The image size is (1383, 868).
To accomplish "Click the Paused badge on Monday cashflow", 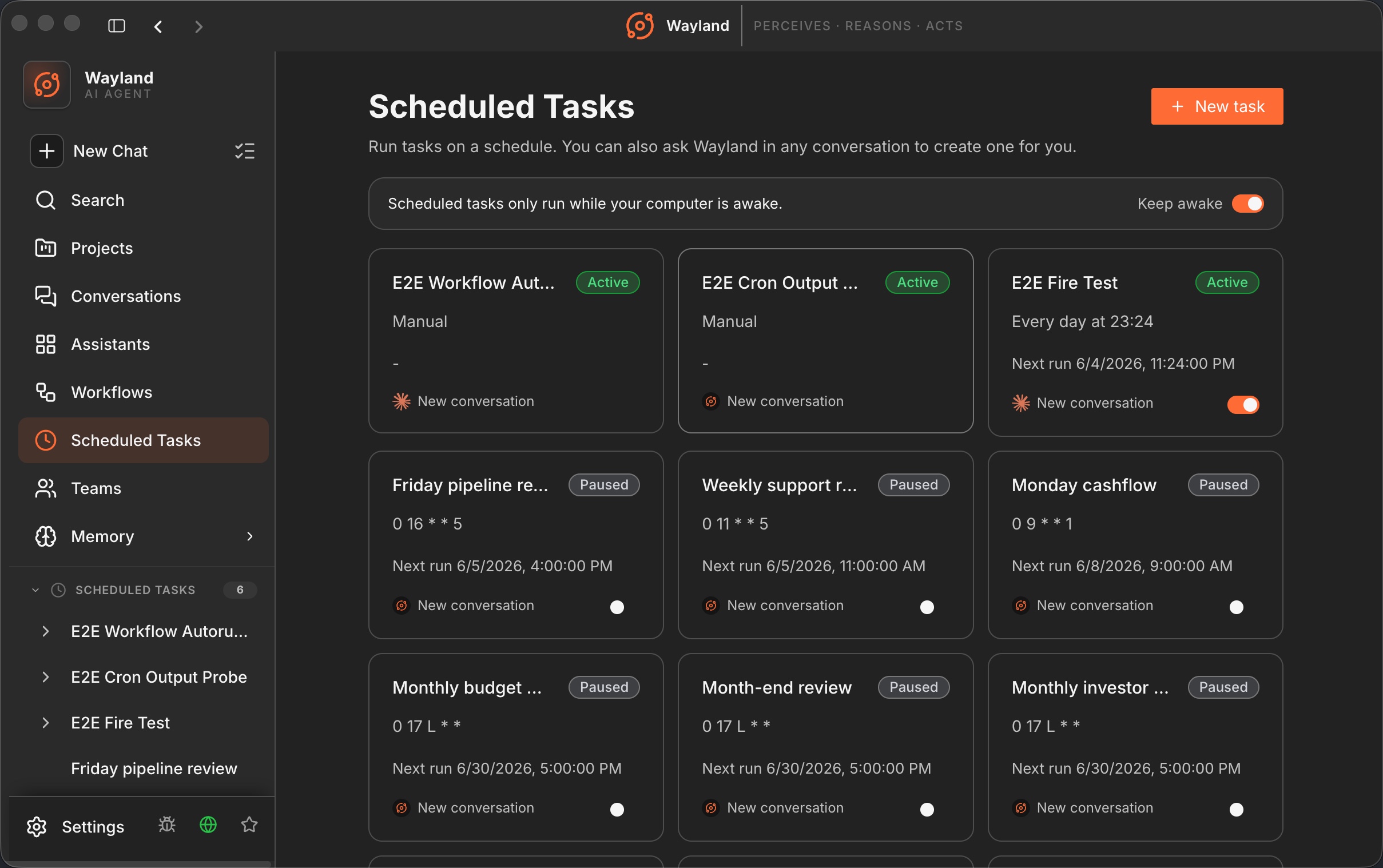I will pyautogui.click(x=1223, y=485).
